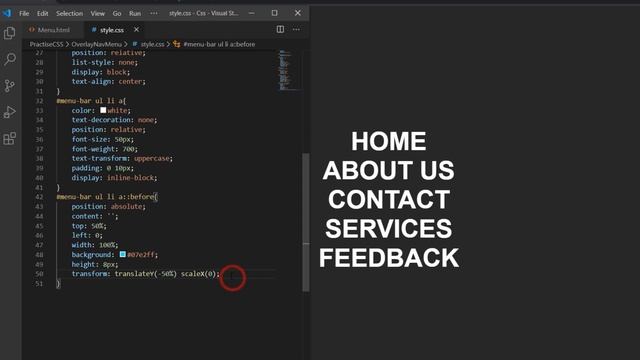Click the 'top: 50%;' line

click(89, 226)
